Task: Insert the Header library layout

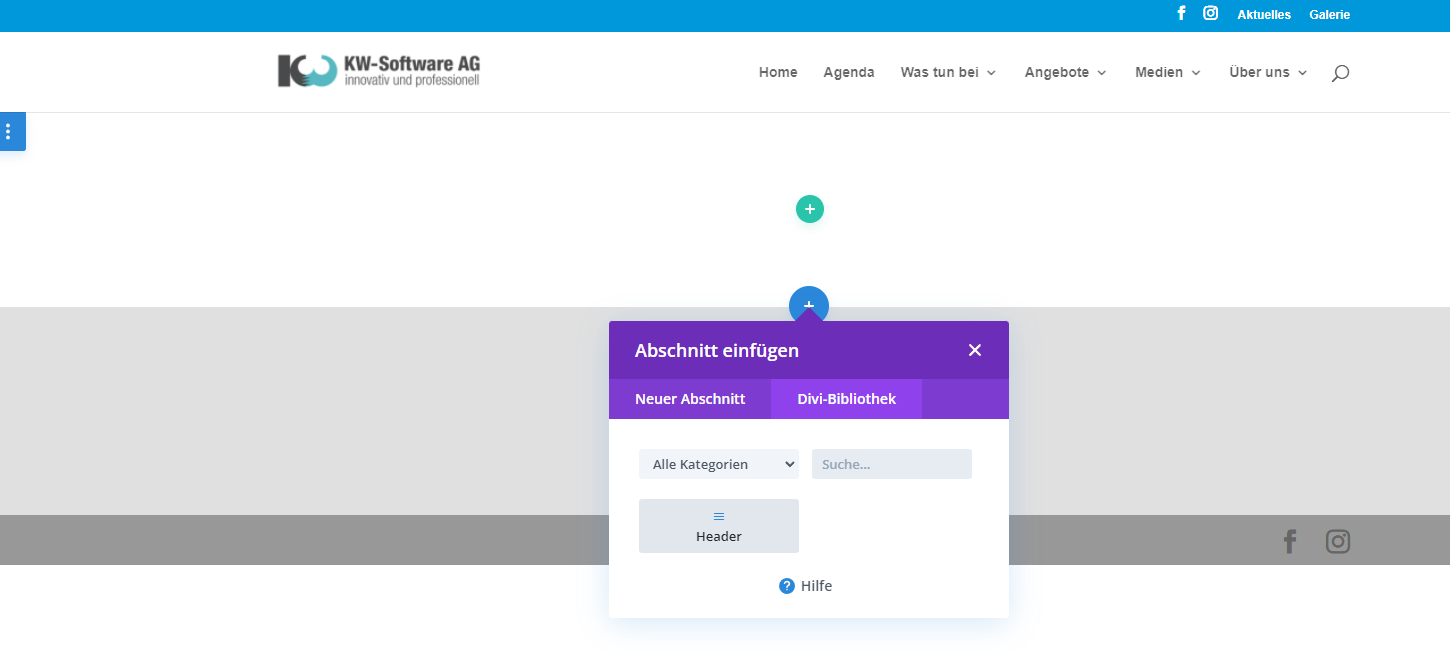Action: [x=718, y=526]
